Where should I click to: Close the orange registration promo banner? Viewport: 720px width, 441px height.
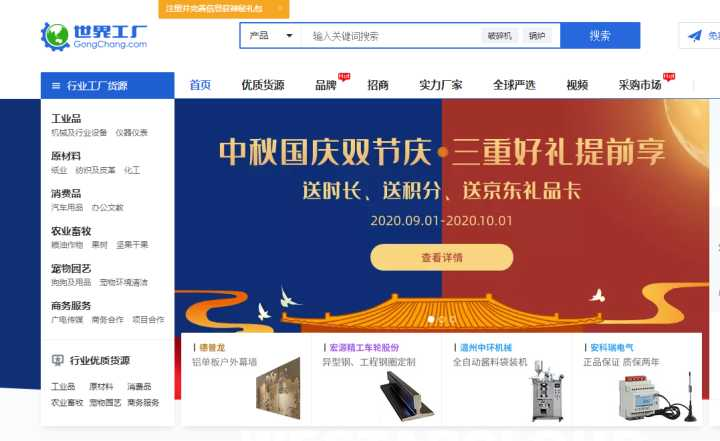click(x=280, y=8)
